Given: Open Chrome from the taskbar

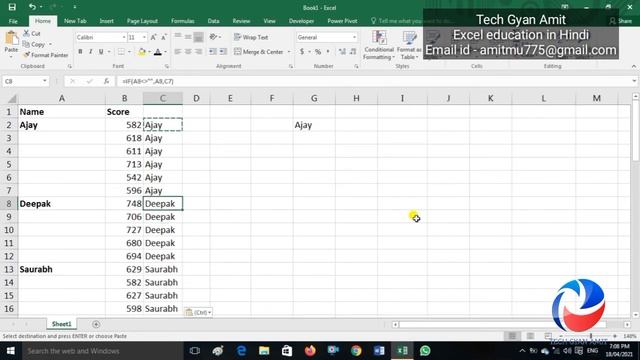Looking at the screenshot, I should click(x=356, y=351).
